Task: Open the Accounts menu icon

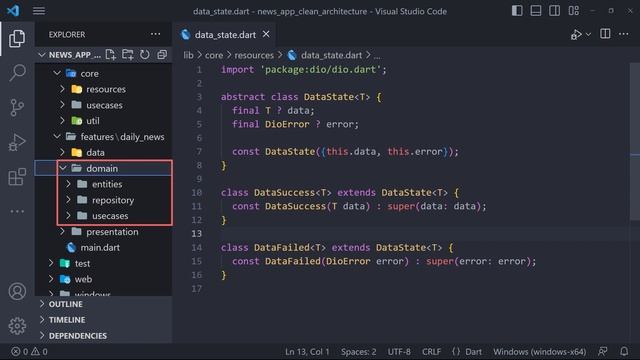Action: click(17, 291)
